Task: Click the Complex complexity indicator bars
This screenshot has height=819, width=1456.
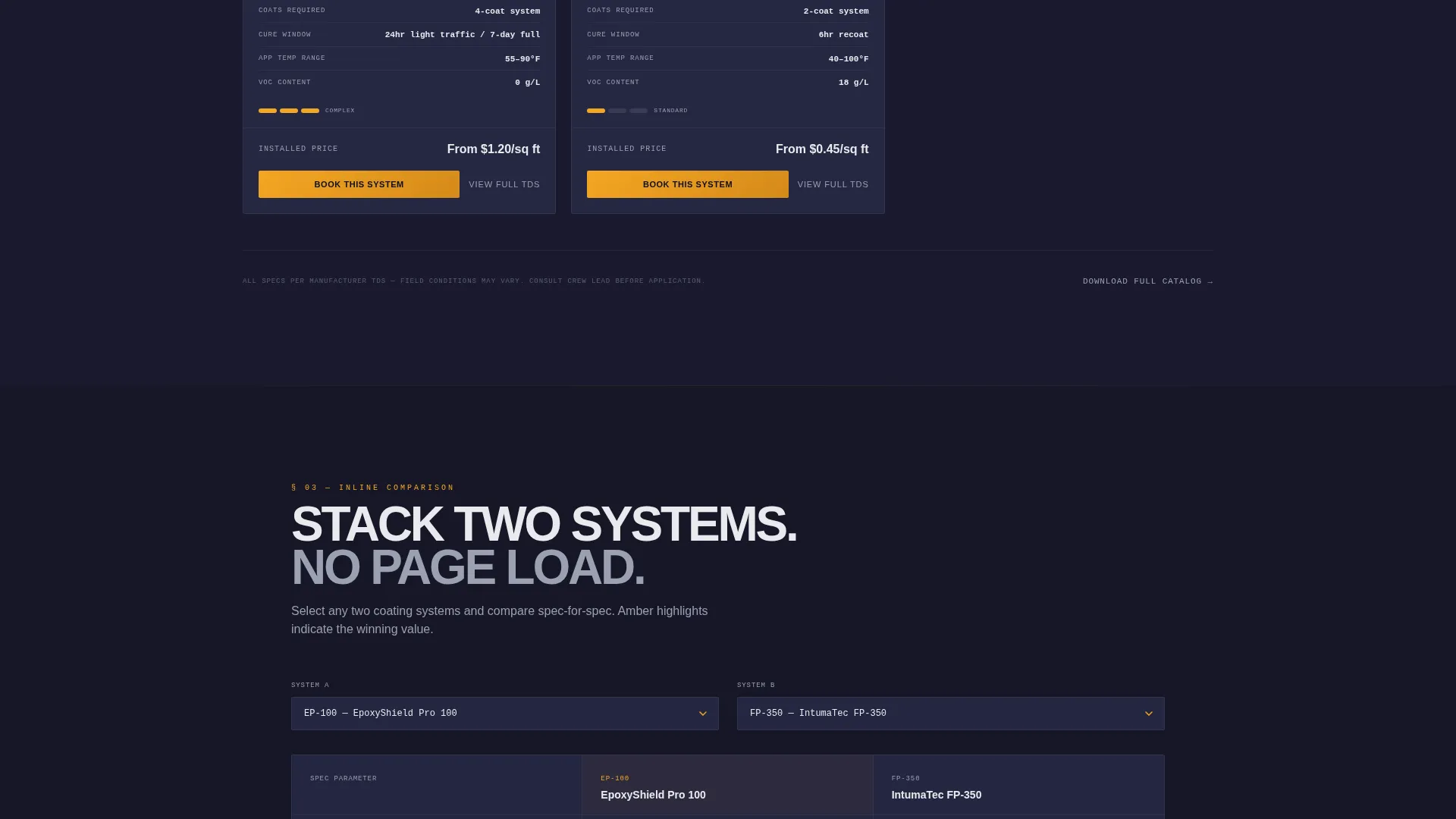Action: (289, 111)
